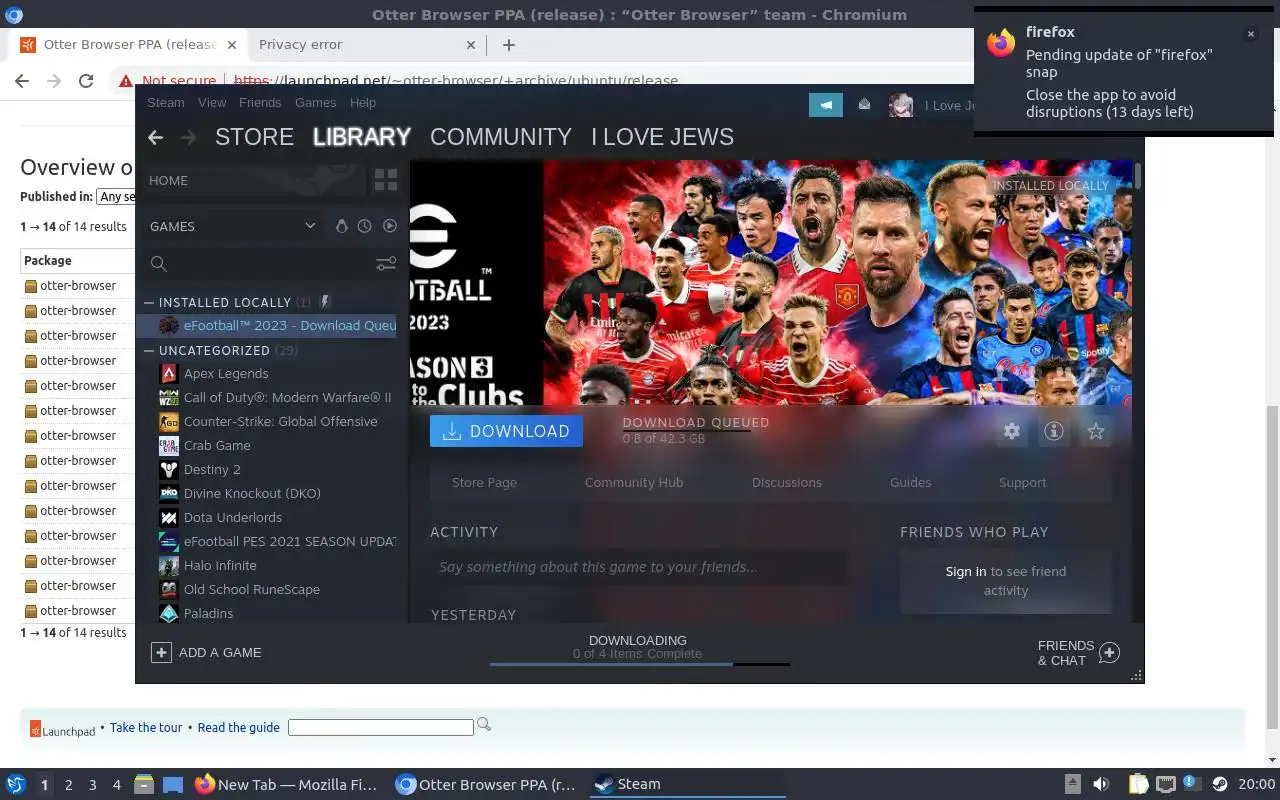Collapse INSTALLED LOCALLY category

click(149, 302)
